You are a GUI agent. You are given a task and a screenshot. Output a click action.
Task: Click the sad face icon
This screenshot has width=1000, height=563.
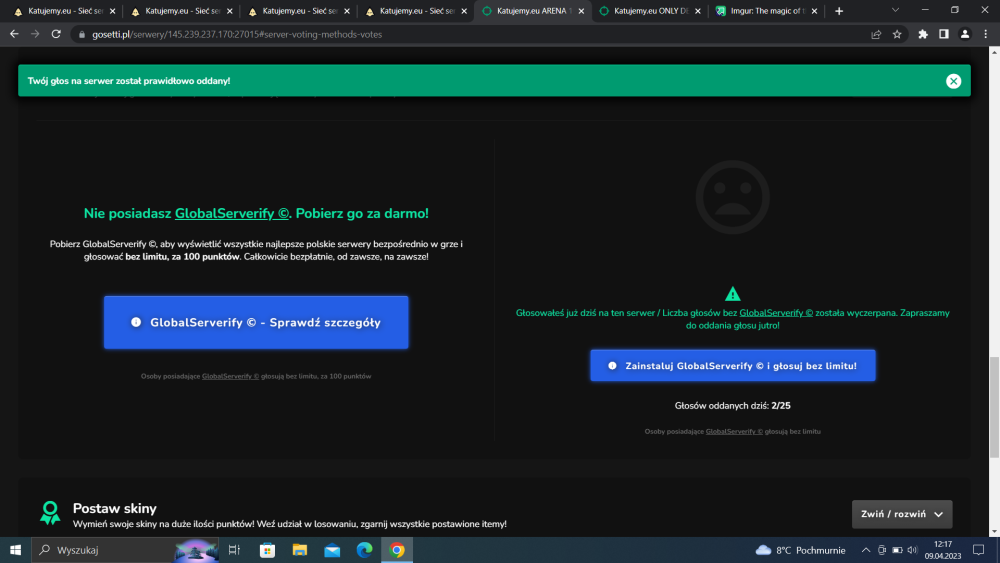(x=732, y=197)
